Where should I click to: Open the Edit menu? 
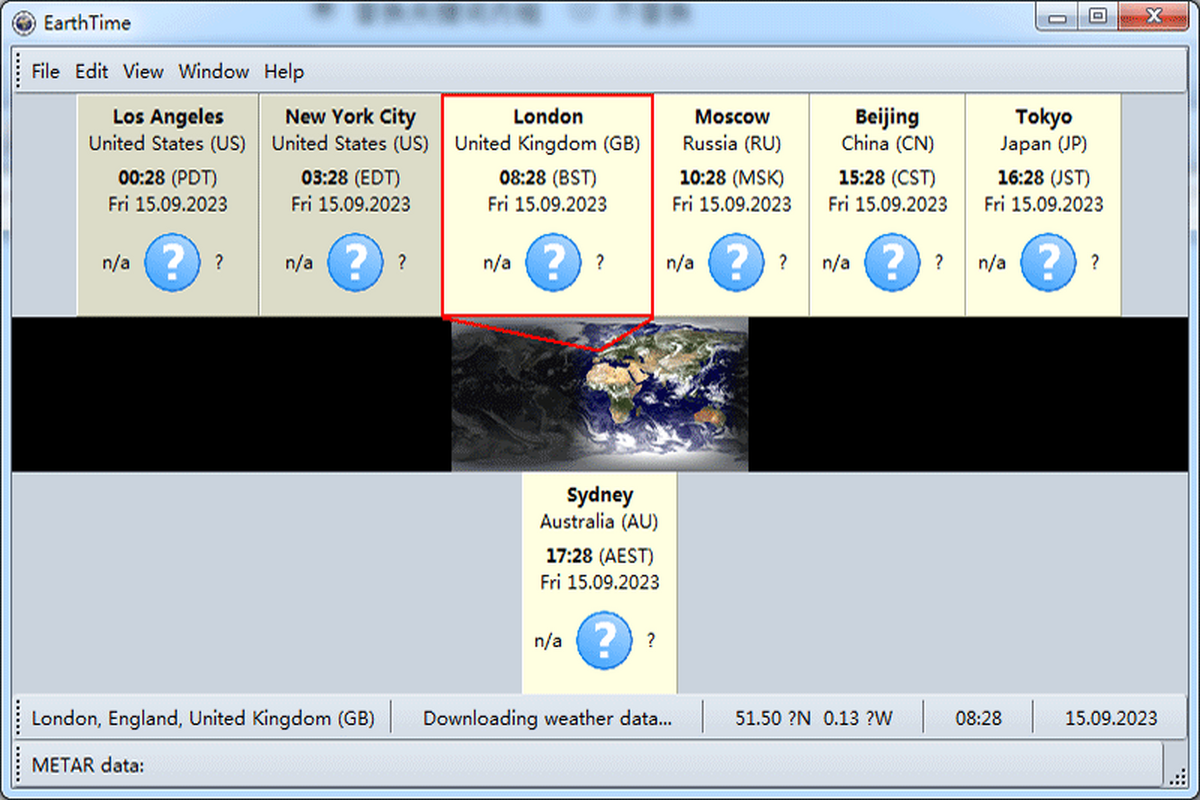[91, 71]
